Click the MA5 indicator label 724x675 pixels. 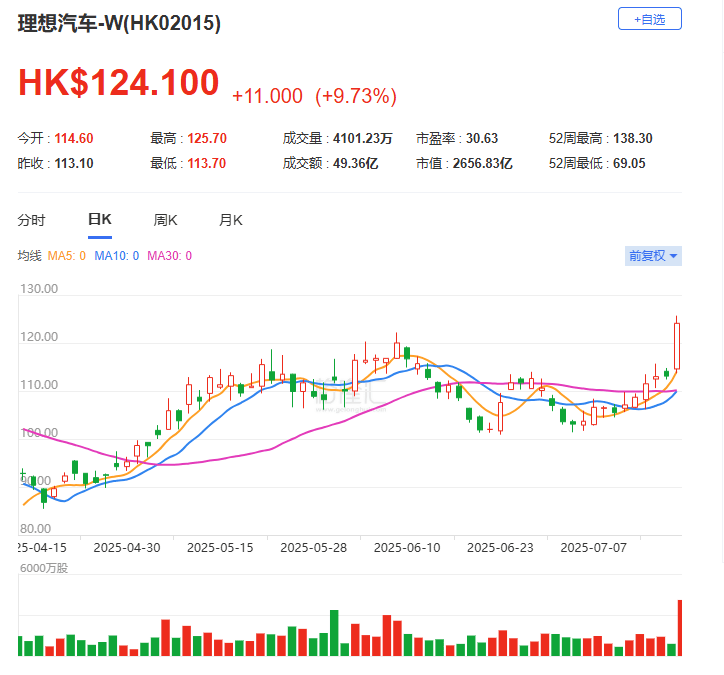click(x=66, y=256)
